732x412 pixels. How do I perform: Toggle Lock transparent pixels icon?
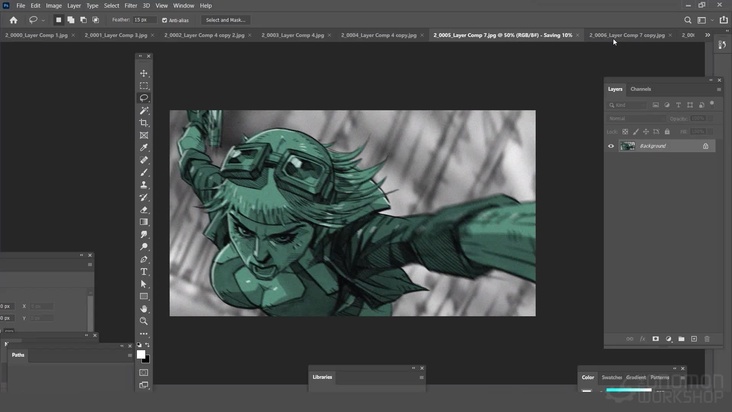[625, 132]
